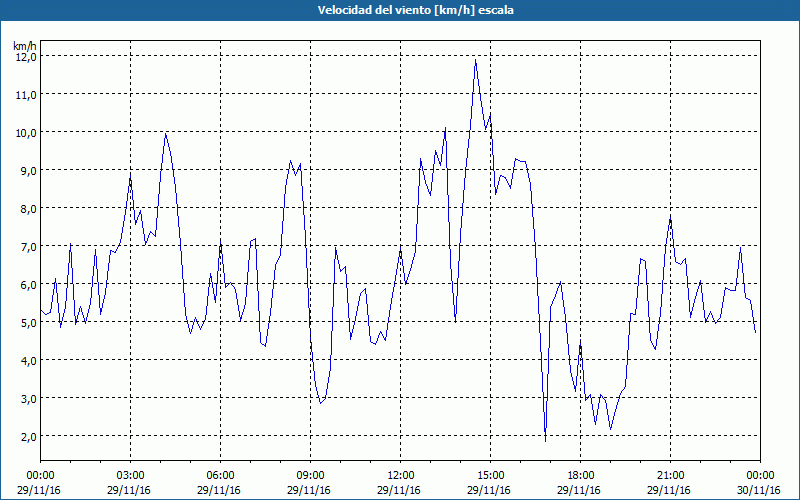
Task: Select the 2,0 y-axis value
Action: point(28,437)
